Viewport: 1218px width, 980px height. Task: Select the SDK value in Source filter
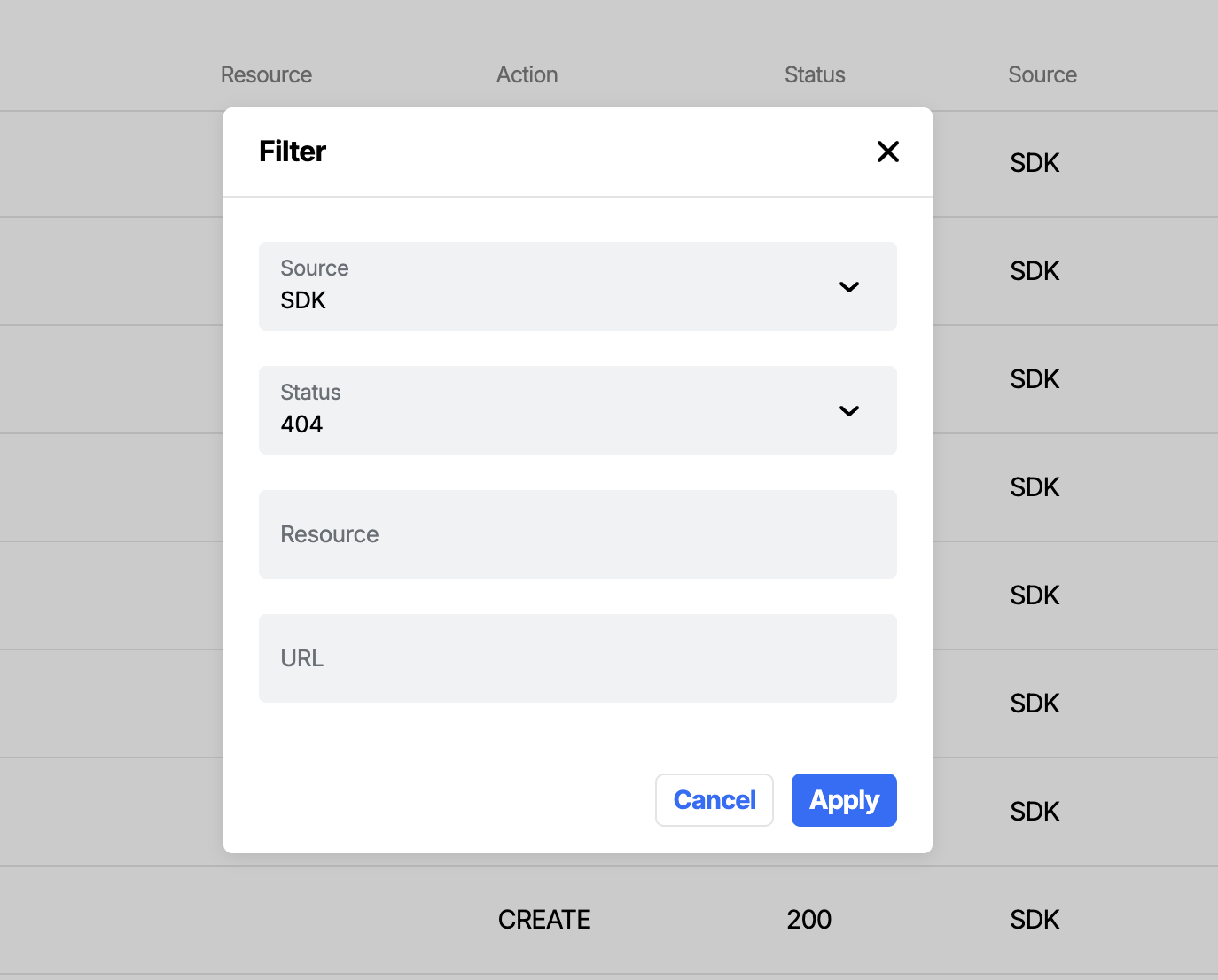(303, 299)
